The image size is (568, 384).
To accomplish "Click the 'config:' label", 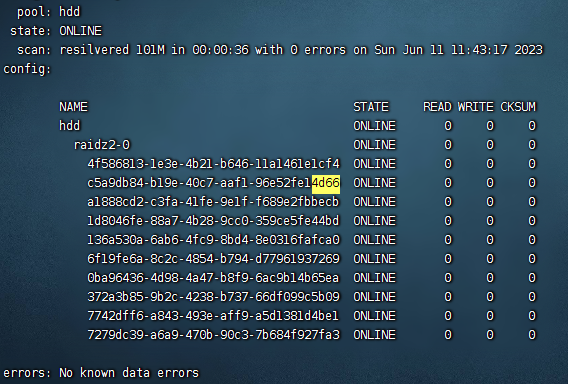I will coord(27,69).
